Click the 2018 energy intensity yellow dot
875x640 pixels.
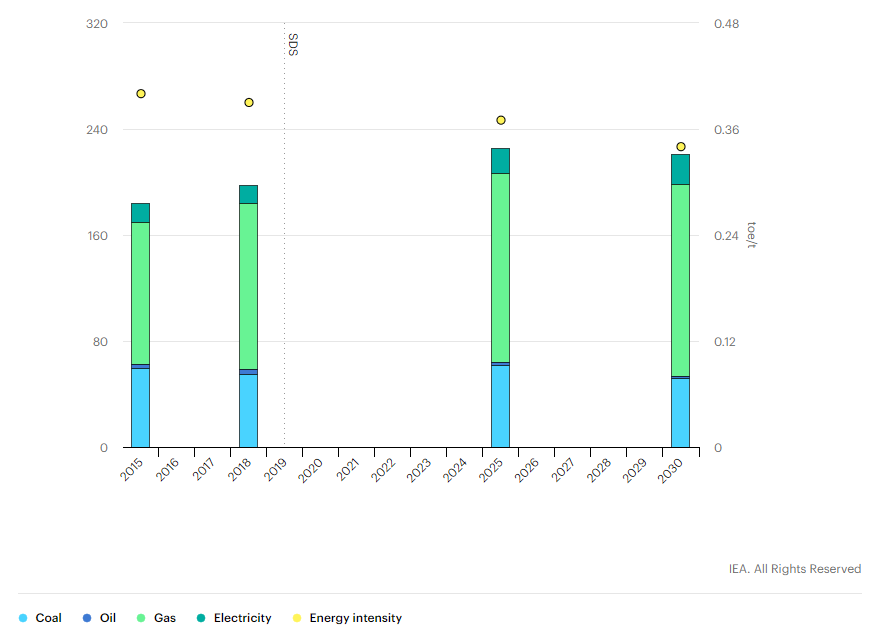point(249,103)
